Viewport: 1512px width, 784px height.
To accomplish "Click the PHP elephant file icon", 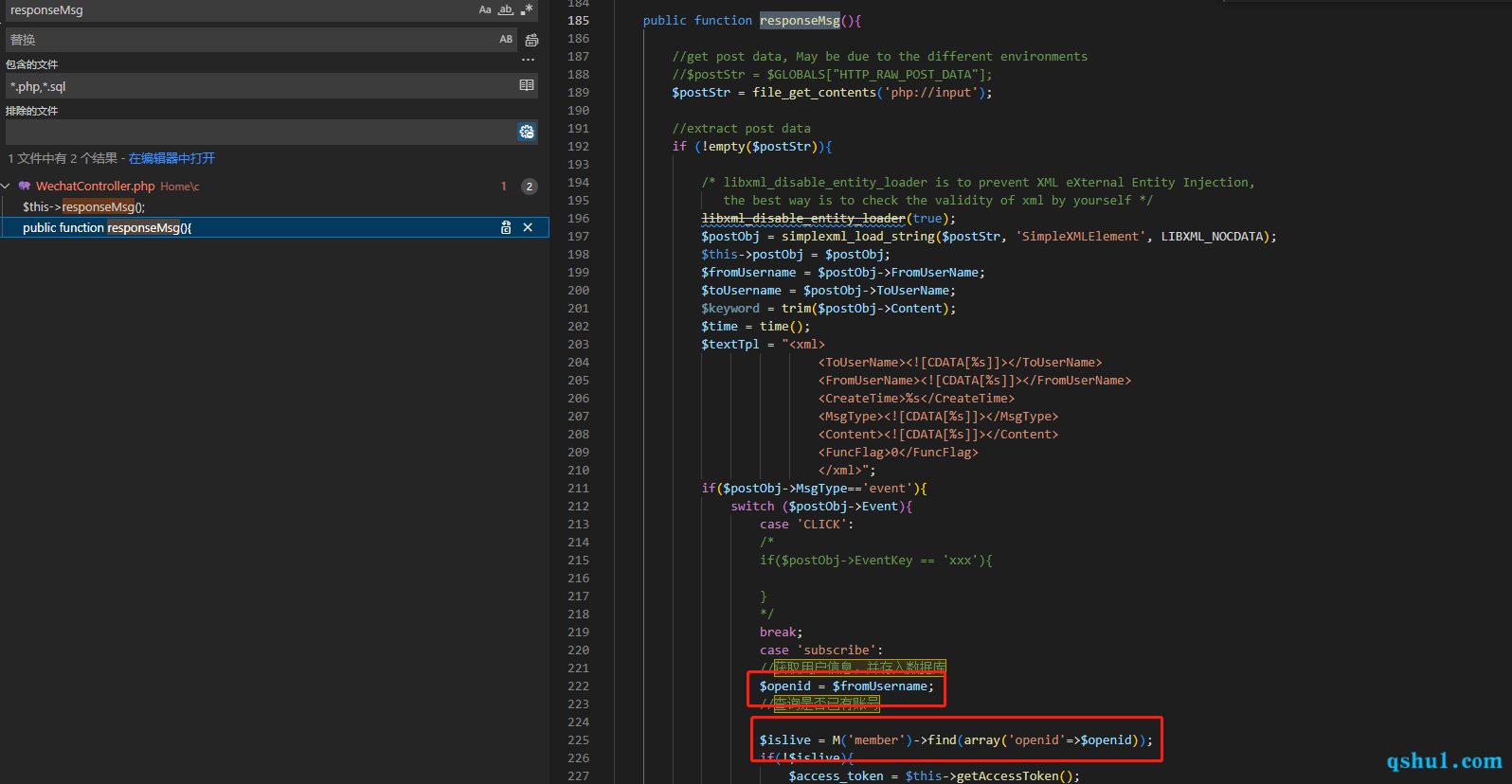I will coord(25,187).
